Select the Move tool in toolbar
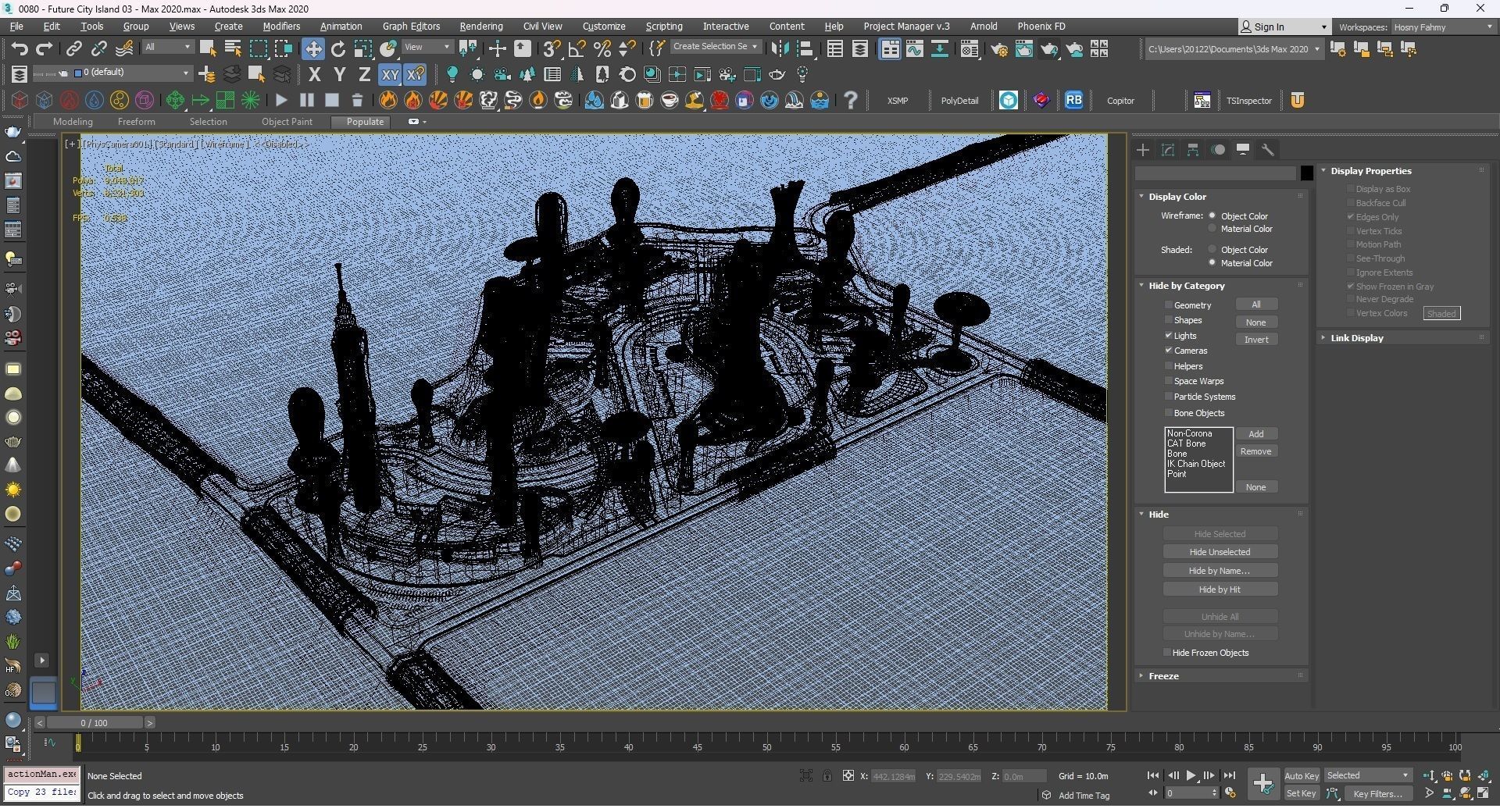This screenshot has width=1500, height=812. pos(313,49)
